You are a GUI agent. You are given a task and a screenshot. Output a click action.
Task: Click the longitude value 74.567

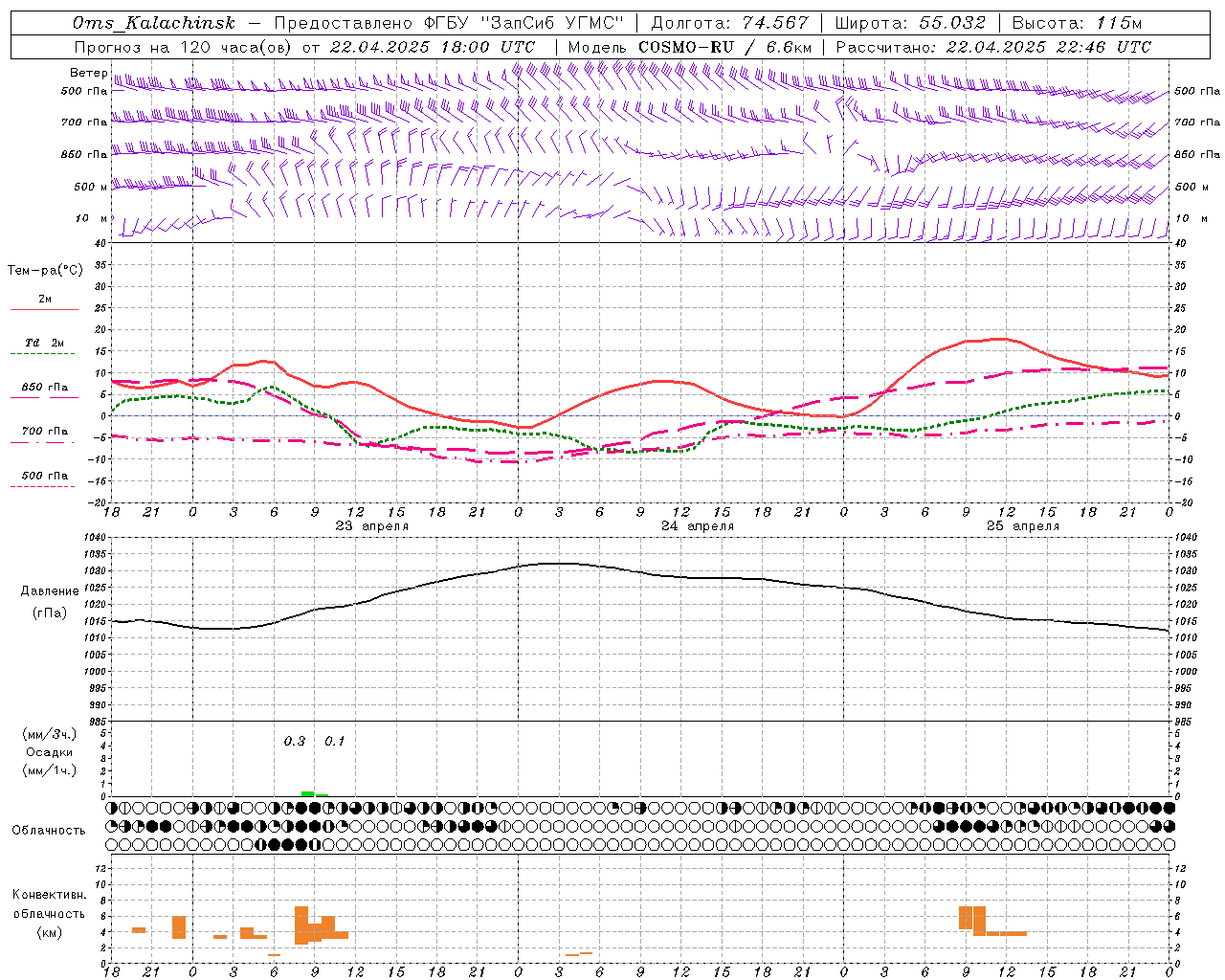[x=773, y=23]
